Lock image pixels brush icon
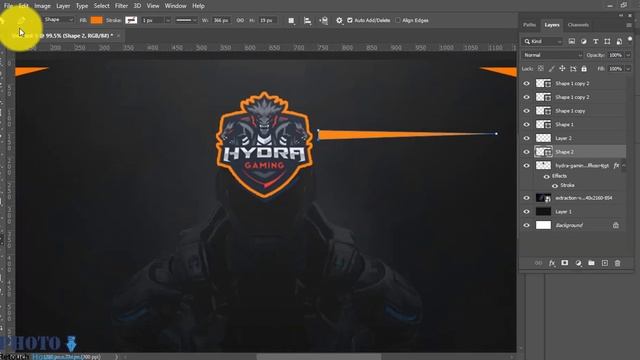 551,69
